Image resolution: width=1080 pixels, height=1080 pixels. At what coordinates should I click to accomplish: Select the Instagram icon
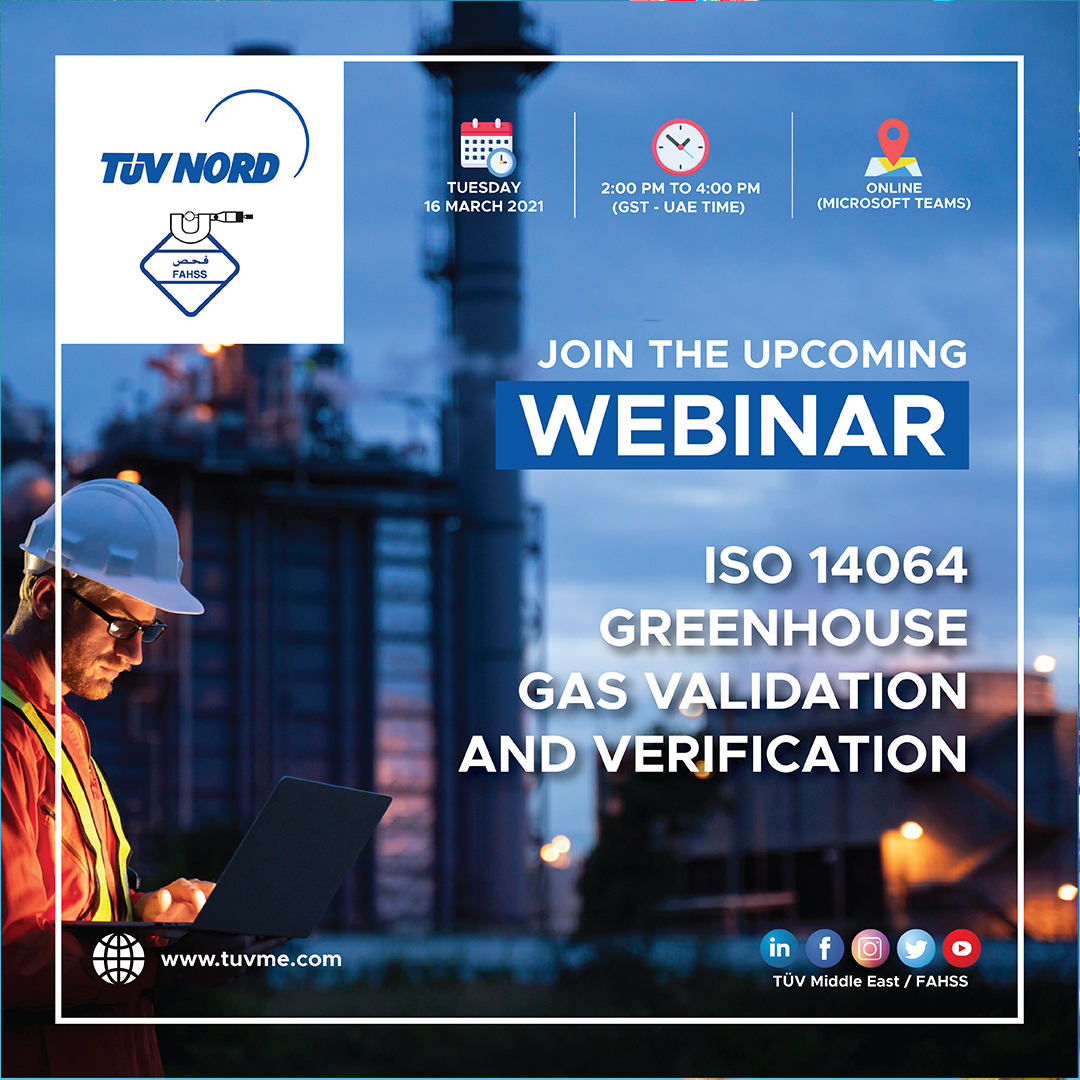pyautogui.click(x=870, y=948)
